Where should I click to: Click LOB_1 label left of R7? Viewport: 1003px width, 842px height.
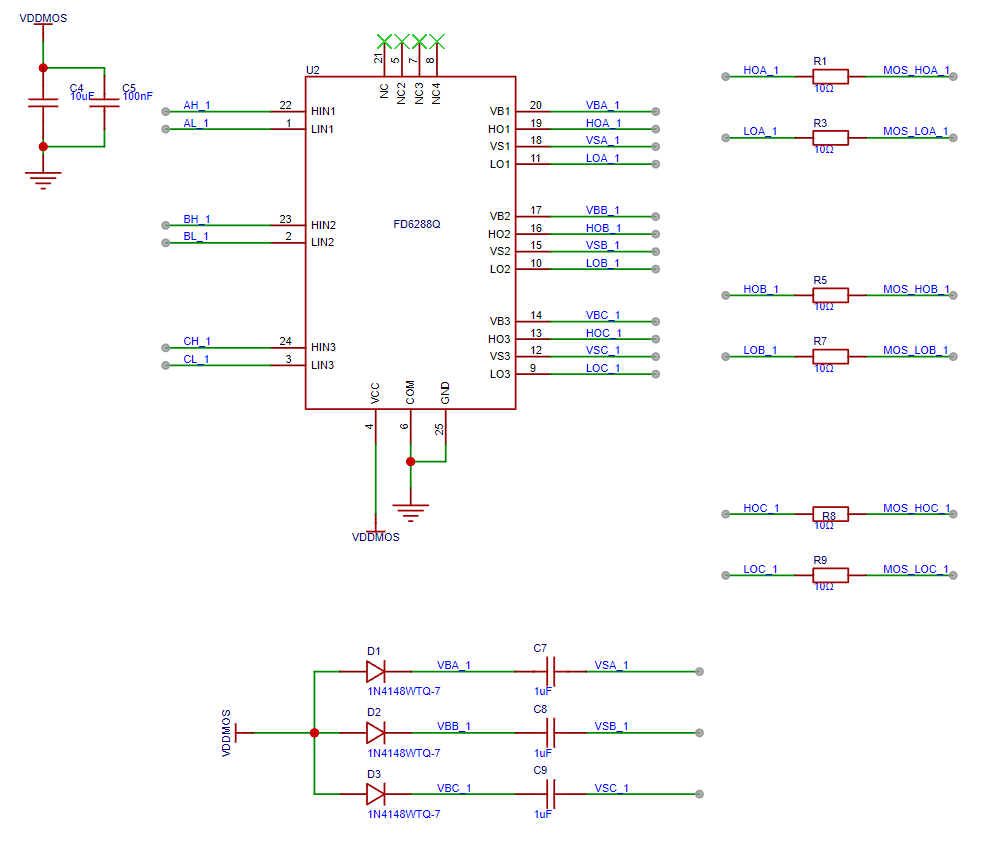point(760,350)
